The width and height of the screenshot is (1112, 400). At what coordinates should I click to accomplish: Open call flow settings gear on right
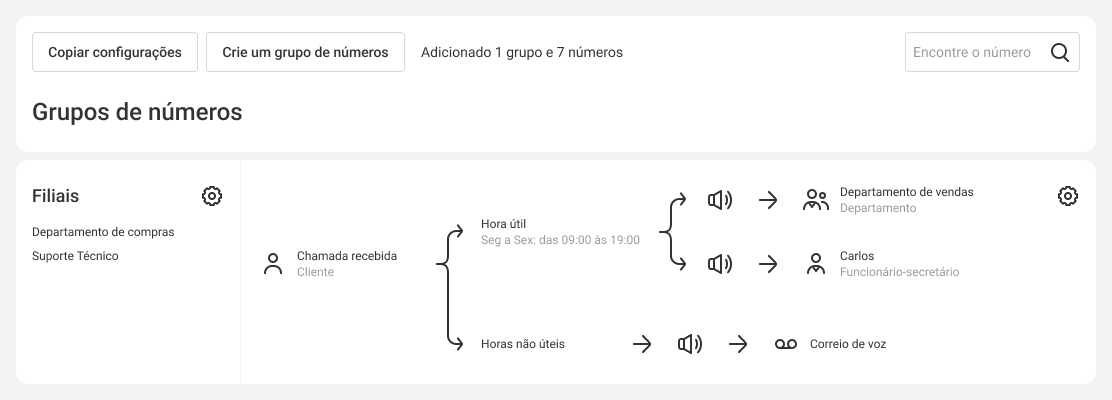point(1068,196)
